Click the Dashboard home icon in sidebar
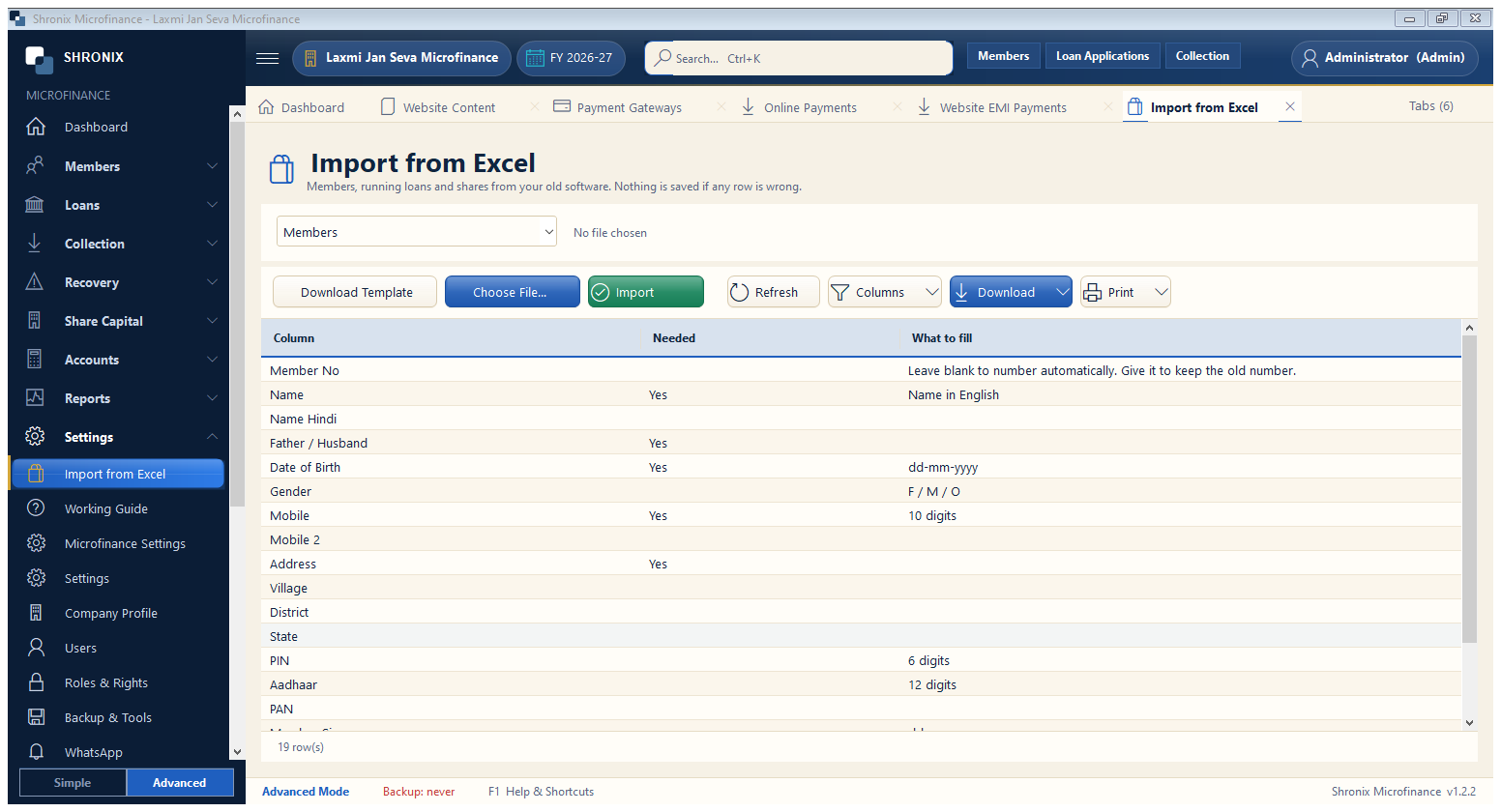Image resolution: width=1501 pixels, height=812 pixels. click(x=36, y=127)
